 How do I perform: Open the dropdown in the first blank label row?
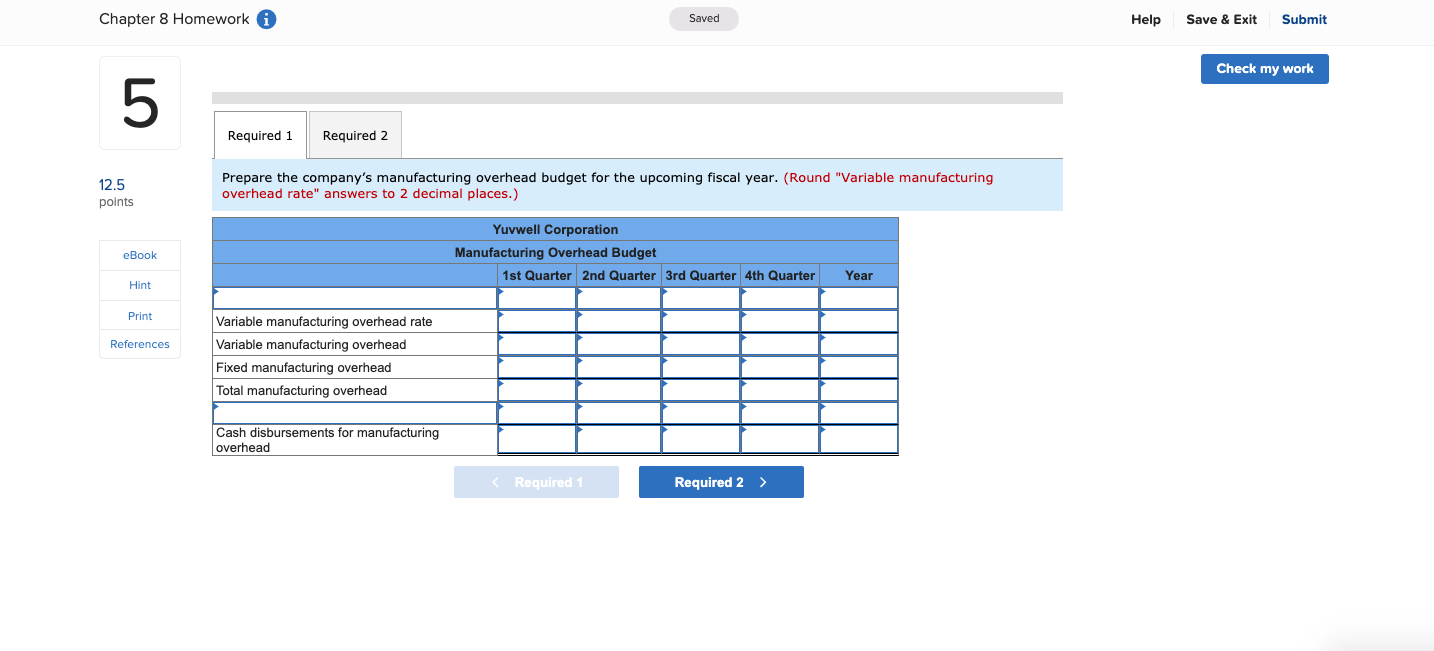click(355, 298)
